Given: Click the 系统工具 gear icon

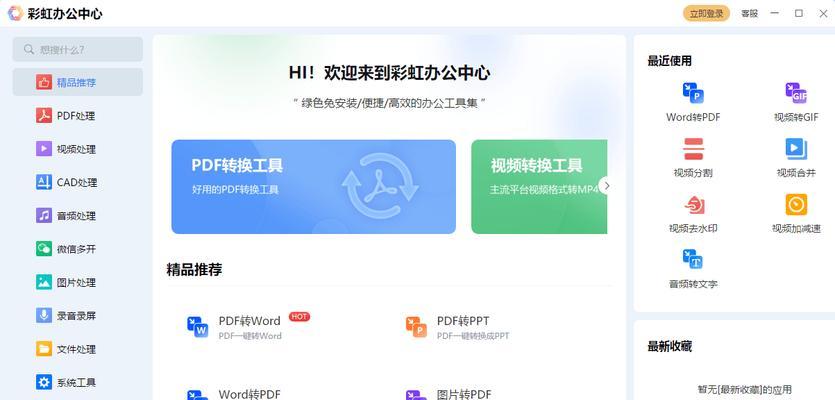Looking at the screenshot, I should [44, 382].
